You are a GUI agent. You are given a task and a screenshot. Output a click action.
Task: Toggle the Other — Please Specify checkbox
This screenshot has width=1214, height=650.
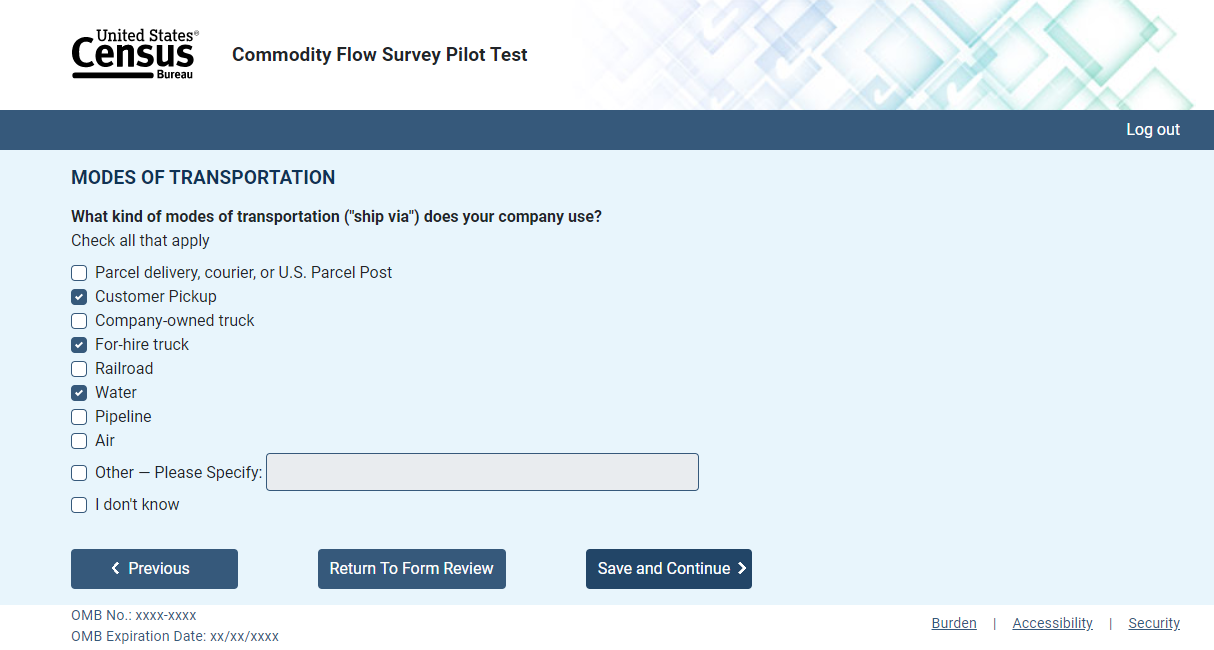tap(79, 473)
